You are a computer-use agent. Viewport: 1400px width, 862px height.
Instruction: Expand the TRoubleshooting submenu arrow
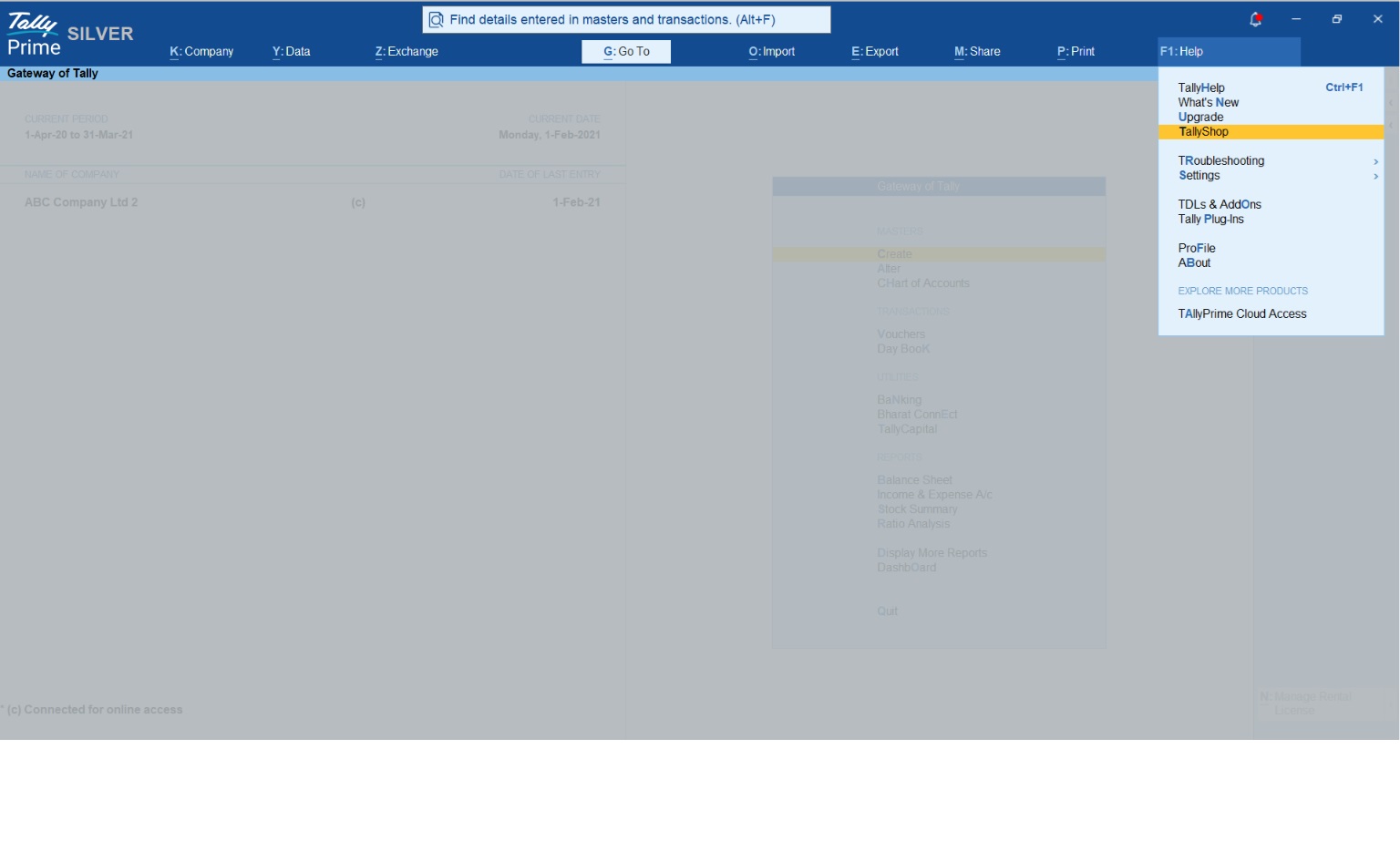1375,161
